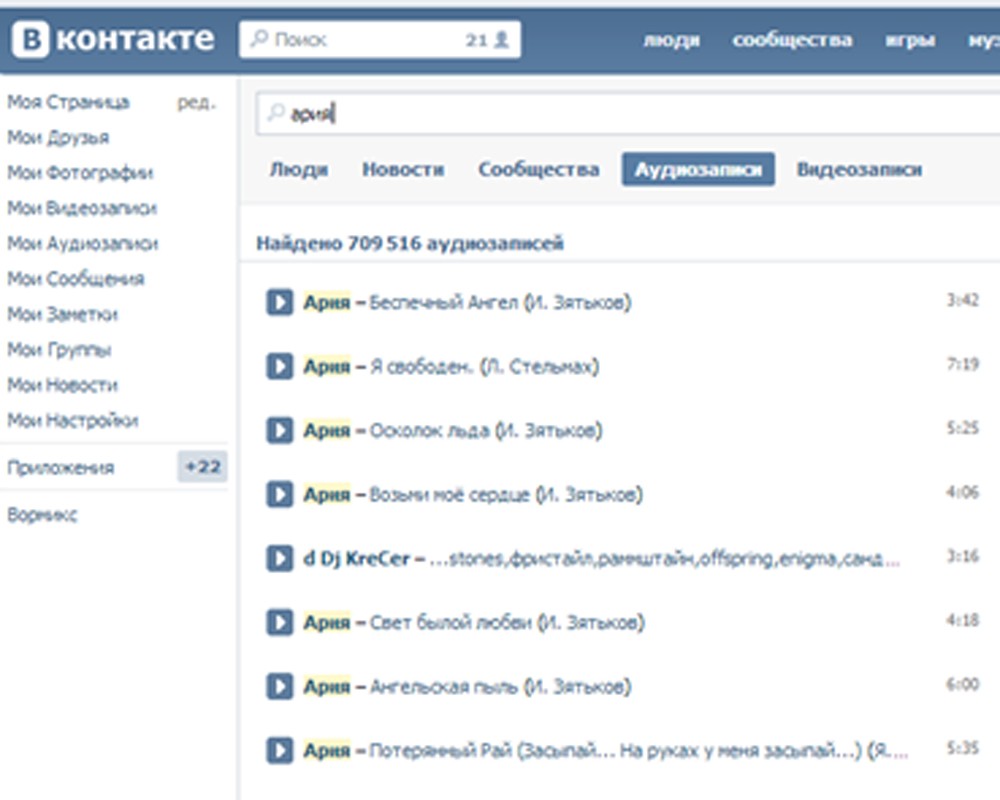Open игры in the top navigation
1000x800 pixels.
coord(910,40)
